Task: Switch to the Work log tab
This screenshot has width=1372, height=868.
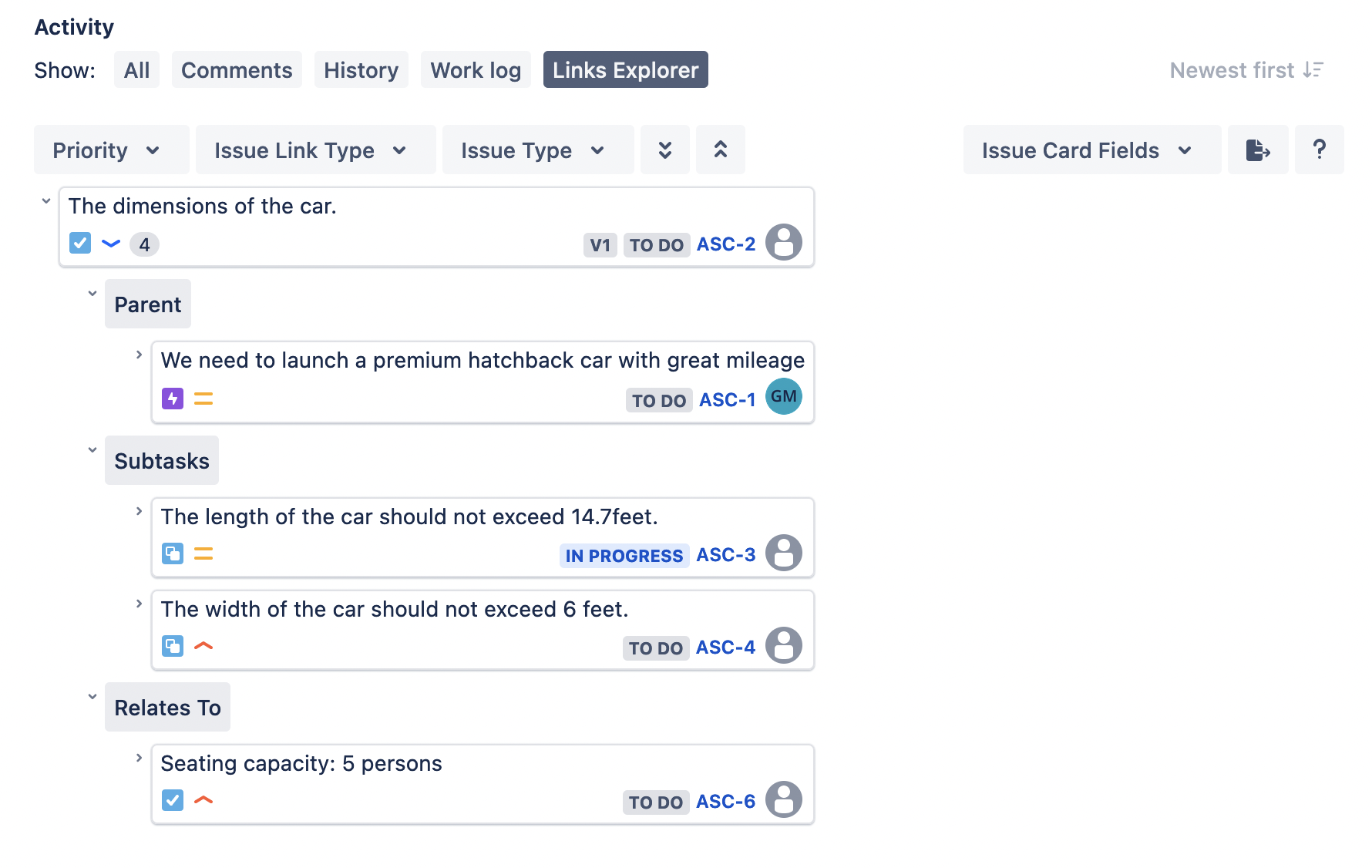Action: coord(475,70)
